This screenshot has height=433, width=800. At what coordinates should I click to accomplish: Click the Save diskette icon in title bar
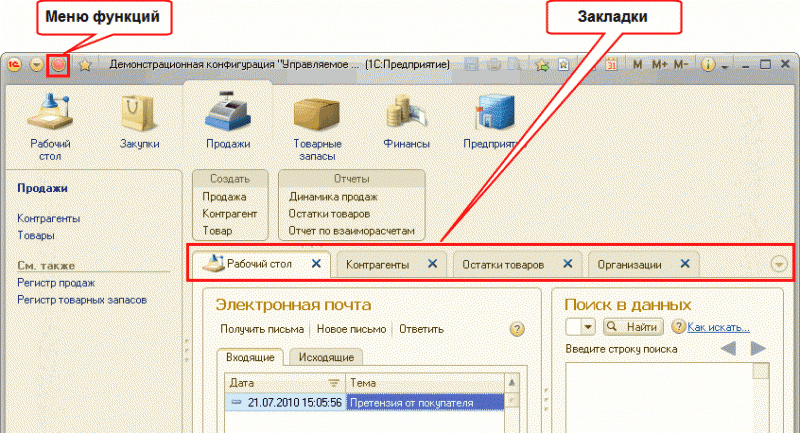click(x=471, y=65)
